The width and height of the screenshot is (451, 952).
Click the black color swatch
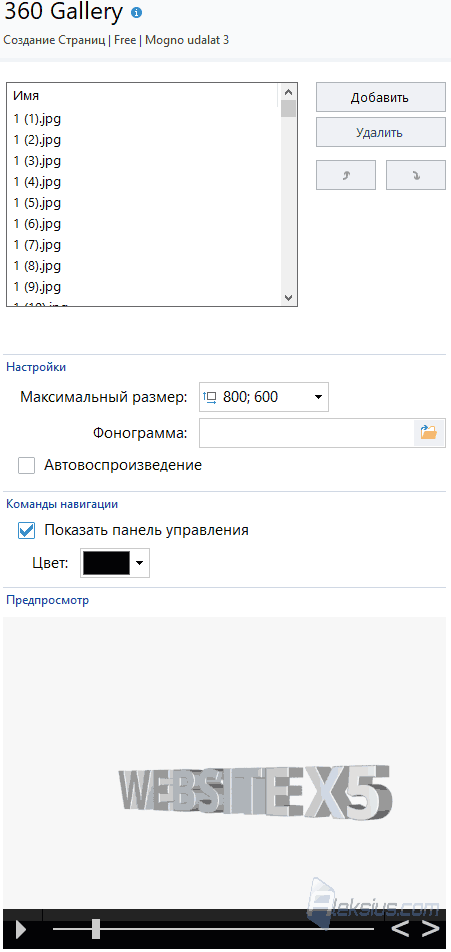click(106, 563)
